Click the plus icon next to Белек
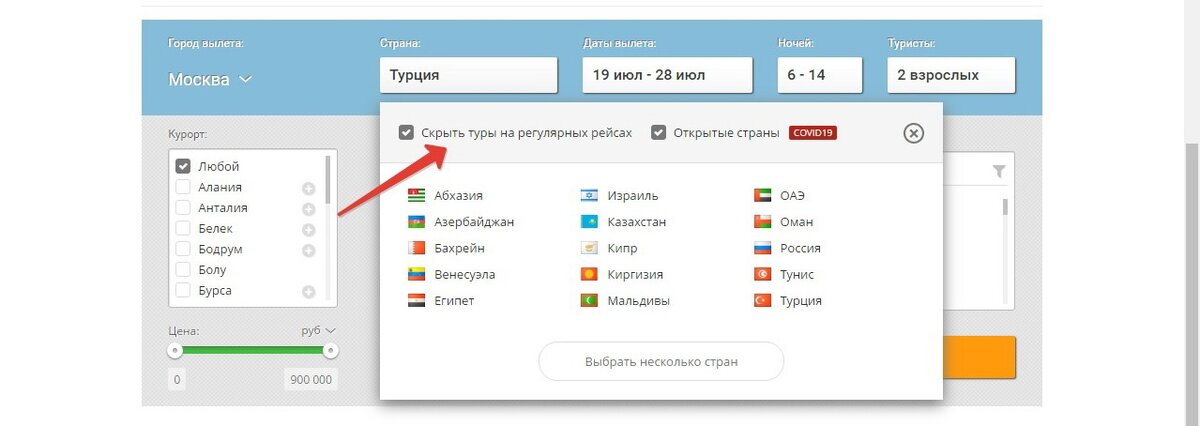This screenshot has height=426, width=1200. coord(309,229)
